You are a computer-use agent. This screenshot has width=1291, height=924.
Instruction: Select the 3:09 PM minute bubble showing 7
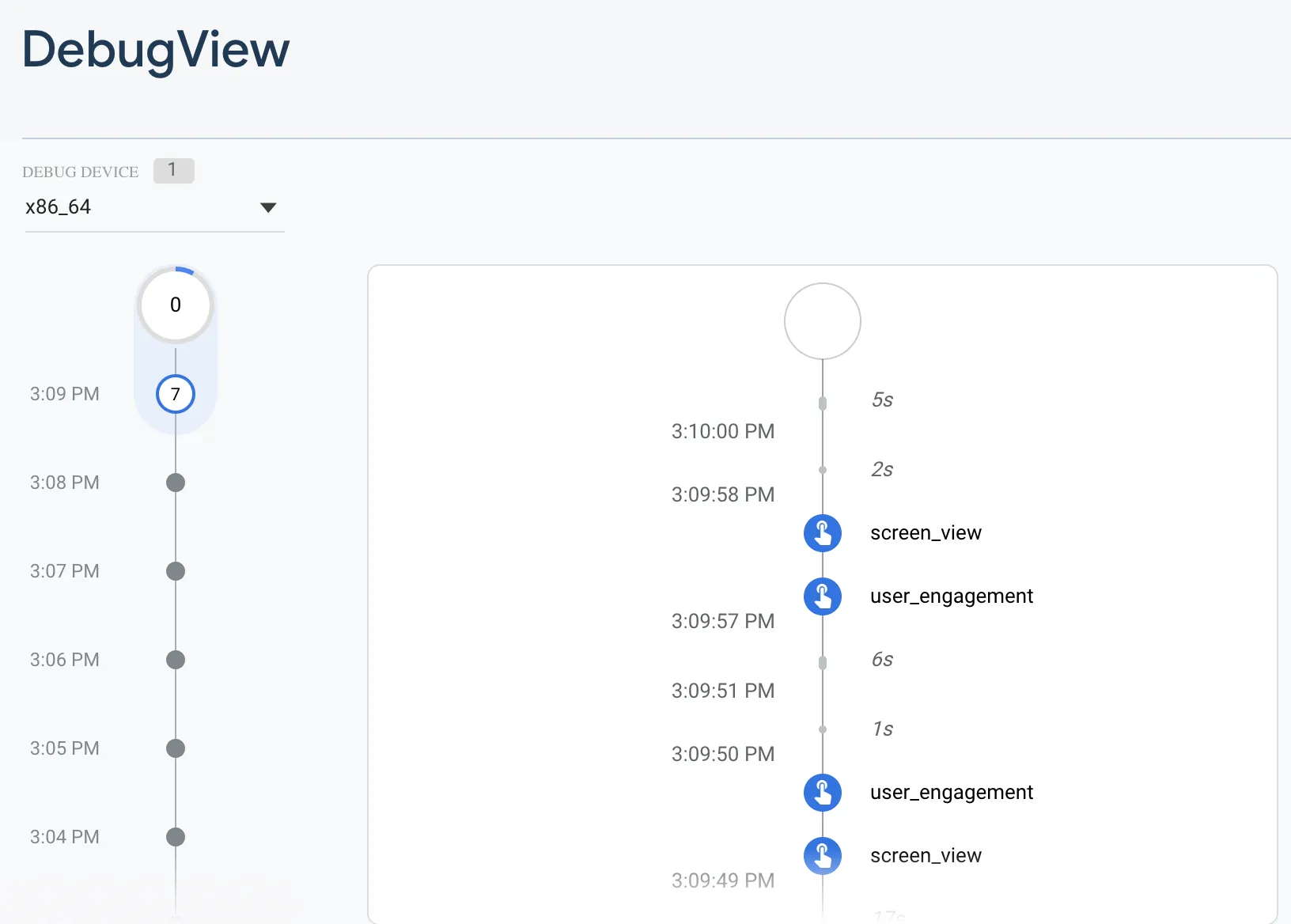click(176, 394)
